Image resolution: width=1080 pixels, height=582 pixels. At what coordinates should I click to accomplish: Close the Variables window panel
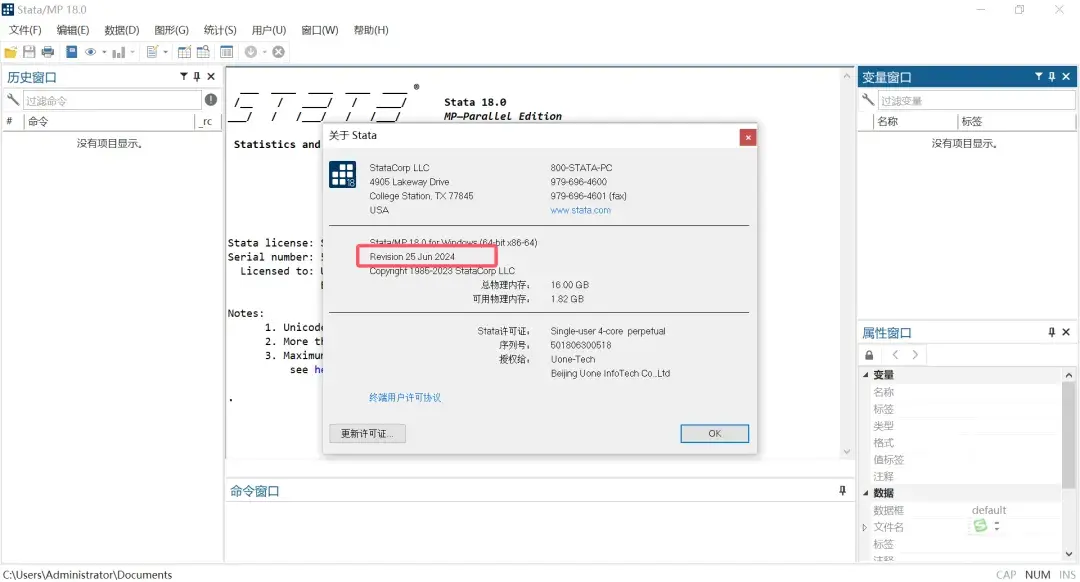tap(1066, 76)
